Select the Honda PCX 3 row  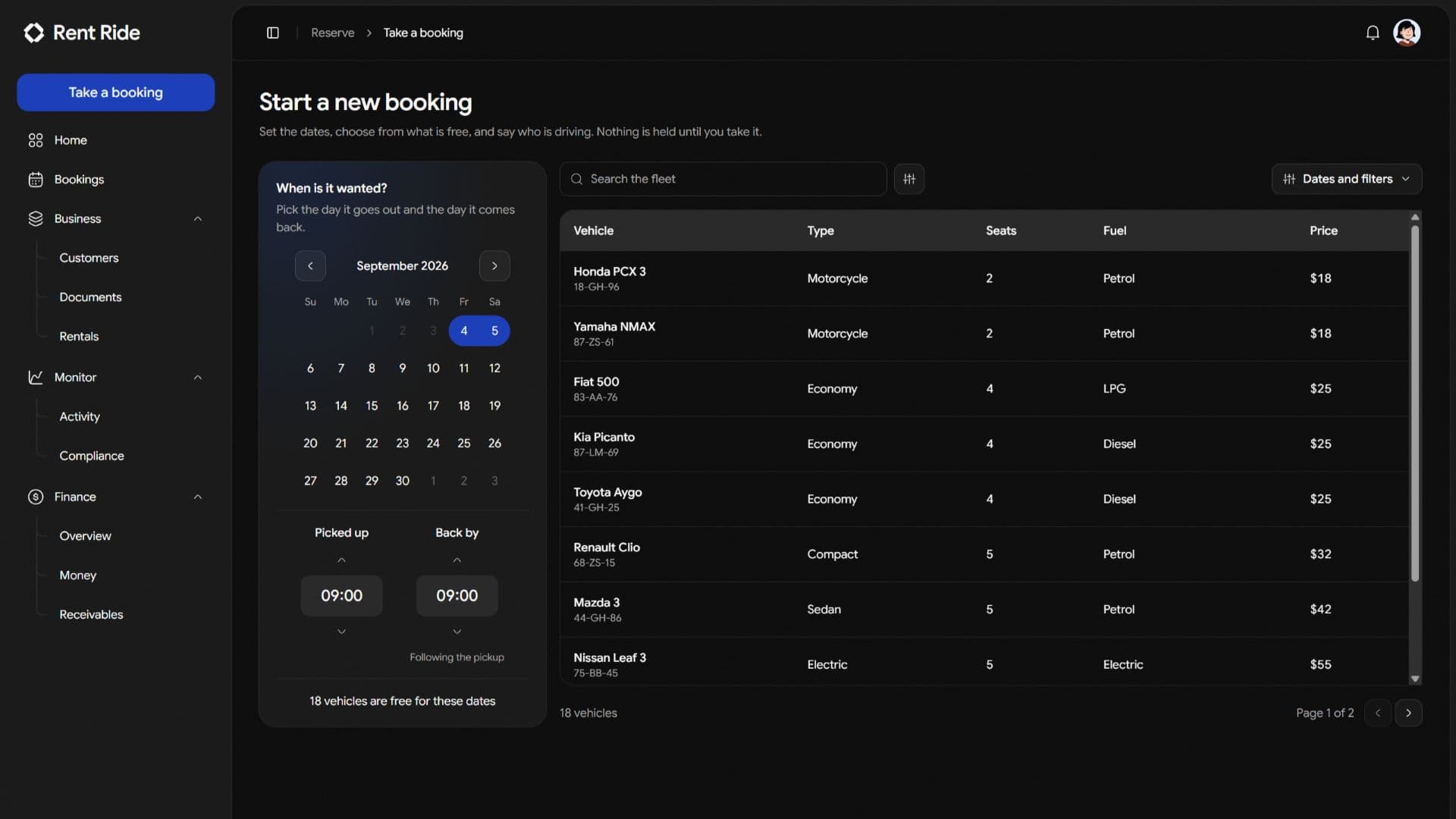coord(984,278)
